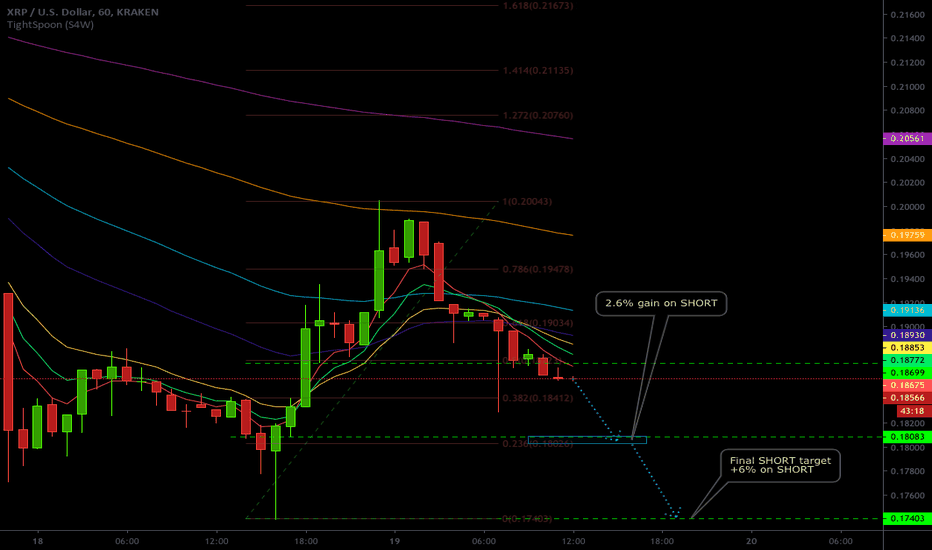Image resolution: width=932 pixels, height=550 pixels.
Task: Click the 0.786(0.19478) Fibonacci level label
Action: pyautogui.click(x=538, y=269)
